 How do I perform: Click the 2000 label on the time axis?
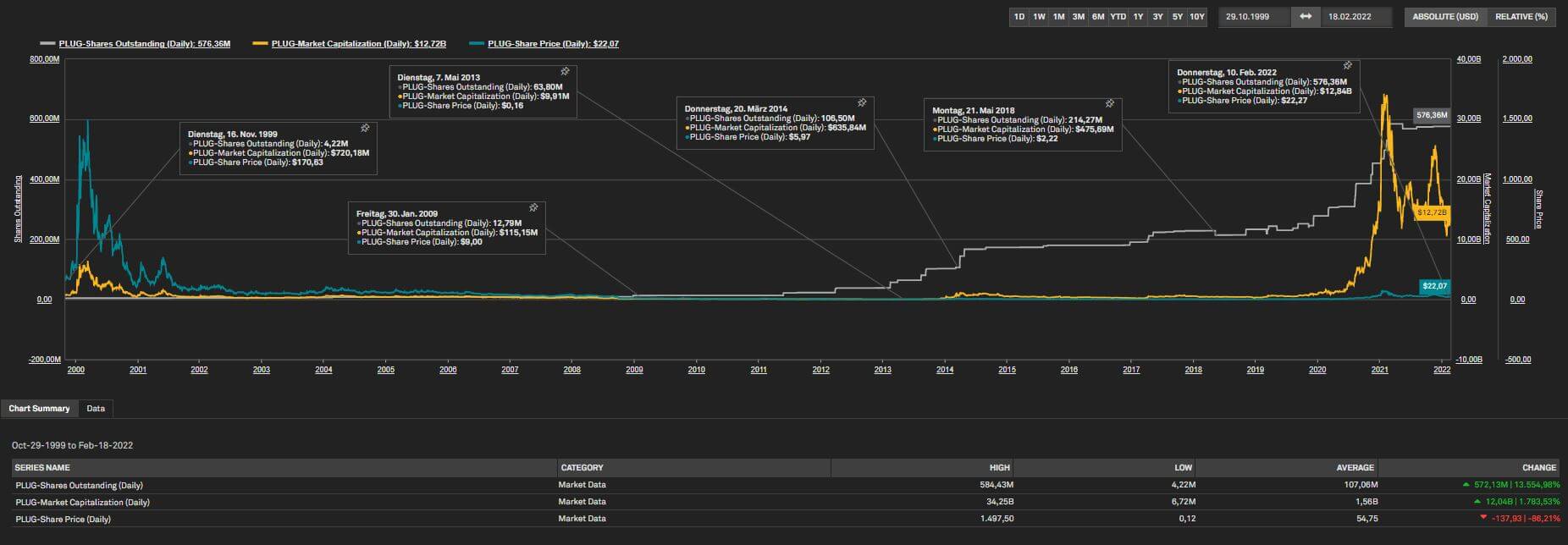point(75,370)
